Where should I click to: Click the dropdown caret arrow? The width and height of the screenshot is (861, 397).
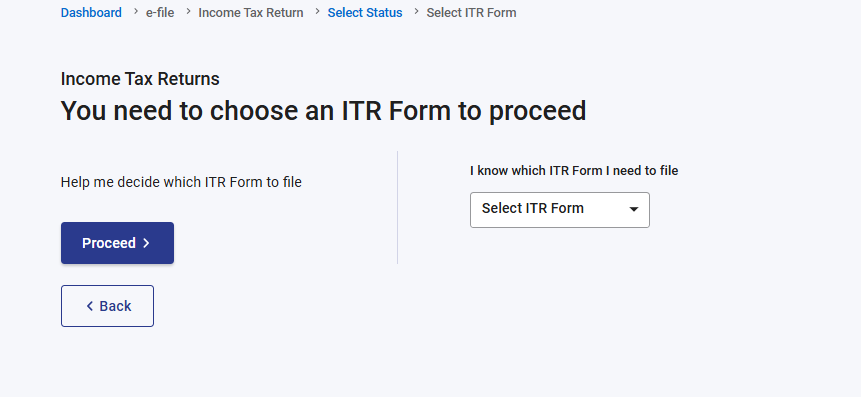[634, 209]
